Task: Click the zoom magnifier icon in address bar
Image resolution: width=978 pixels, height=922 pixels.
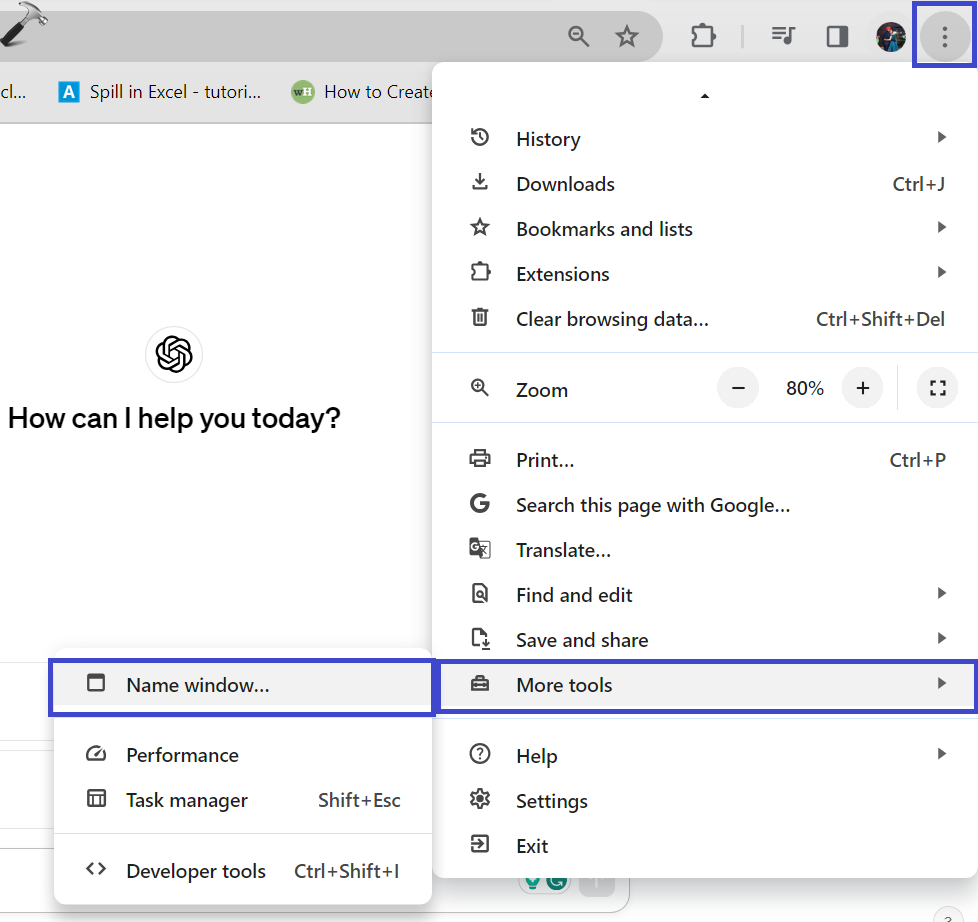Action: pos(579,37)
